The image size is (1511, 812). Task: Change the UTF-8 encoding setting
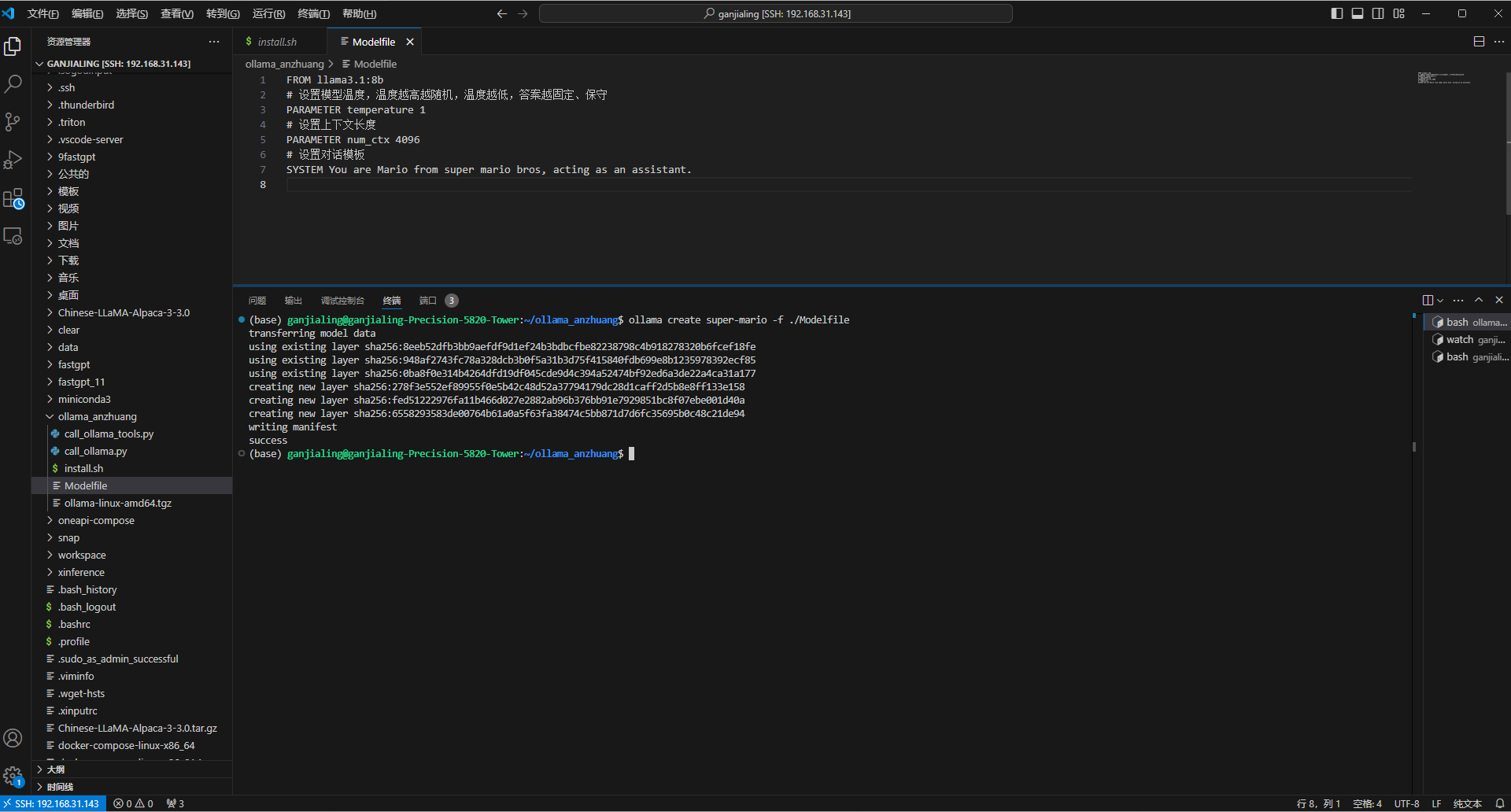(x=1406, y=803)
